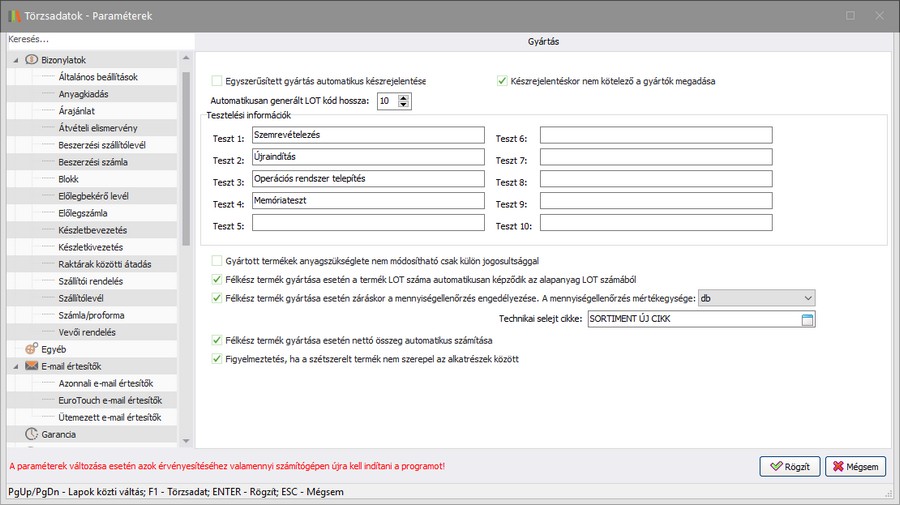Cancel with the Mégsem button
Screen dimensions: 900x505
tap(856, 466)
